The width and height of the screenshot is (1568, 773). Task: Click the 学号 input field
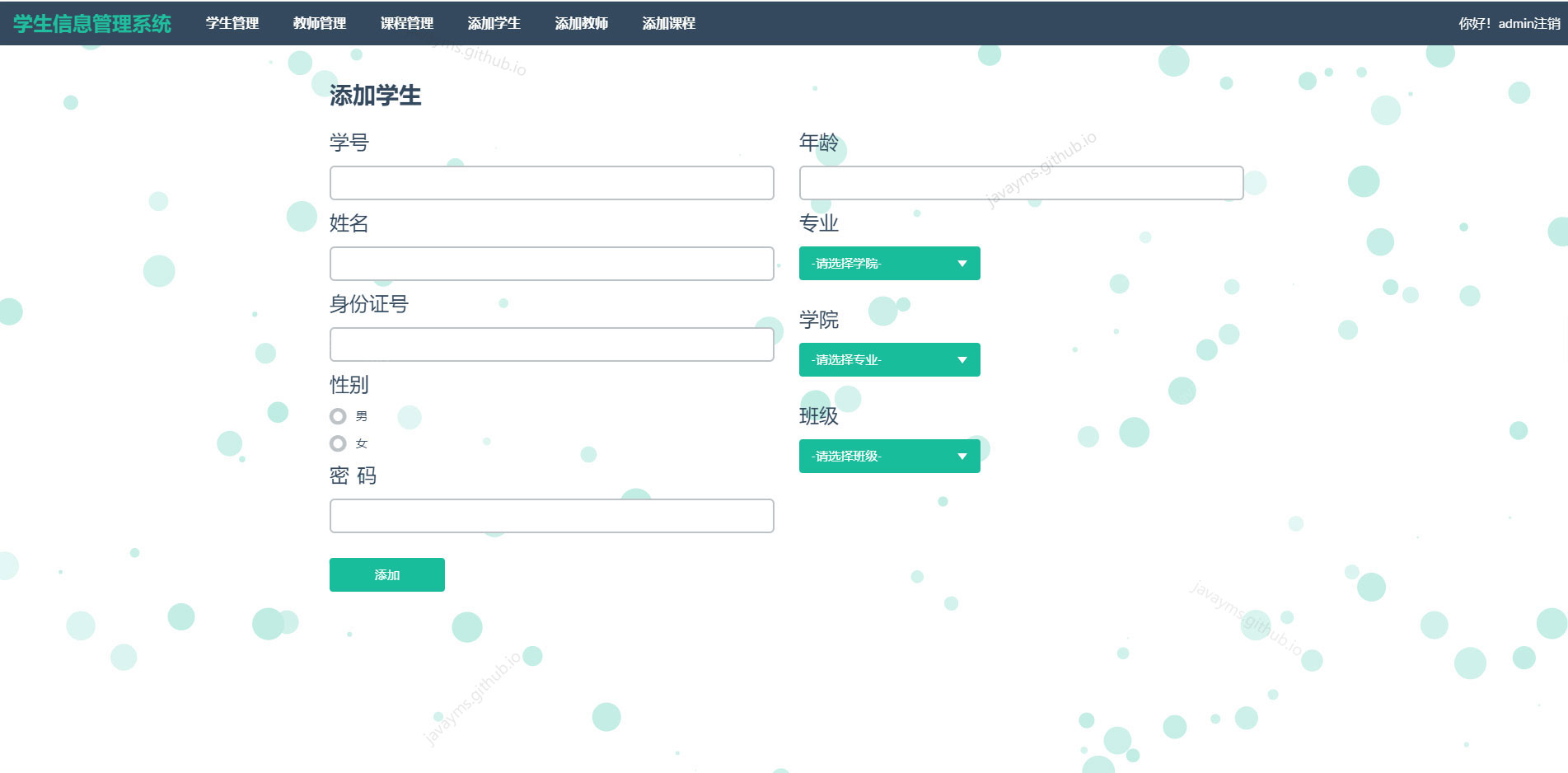551,182
